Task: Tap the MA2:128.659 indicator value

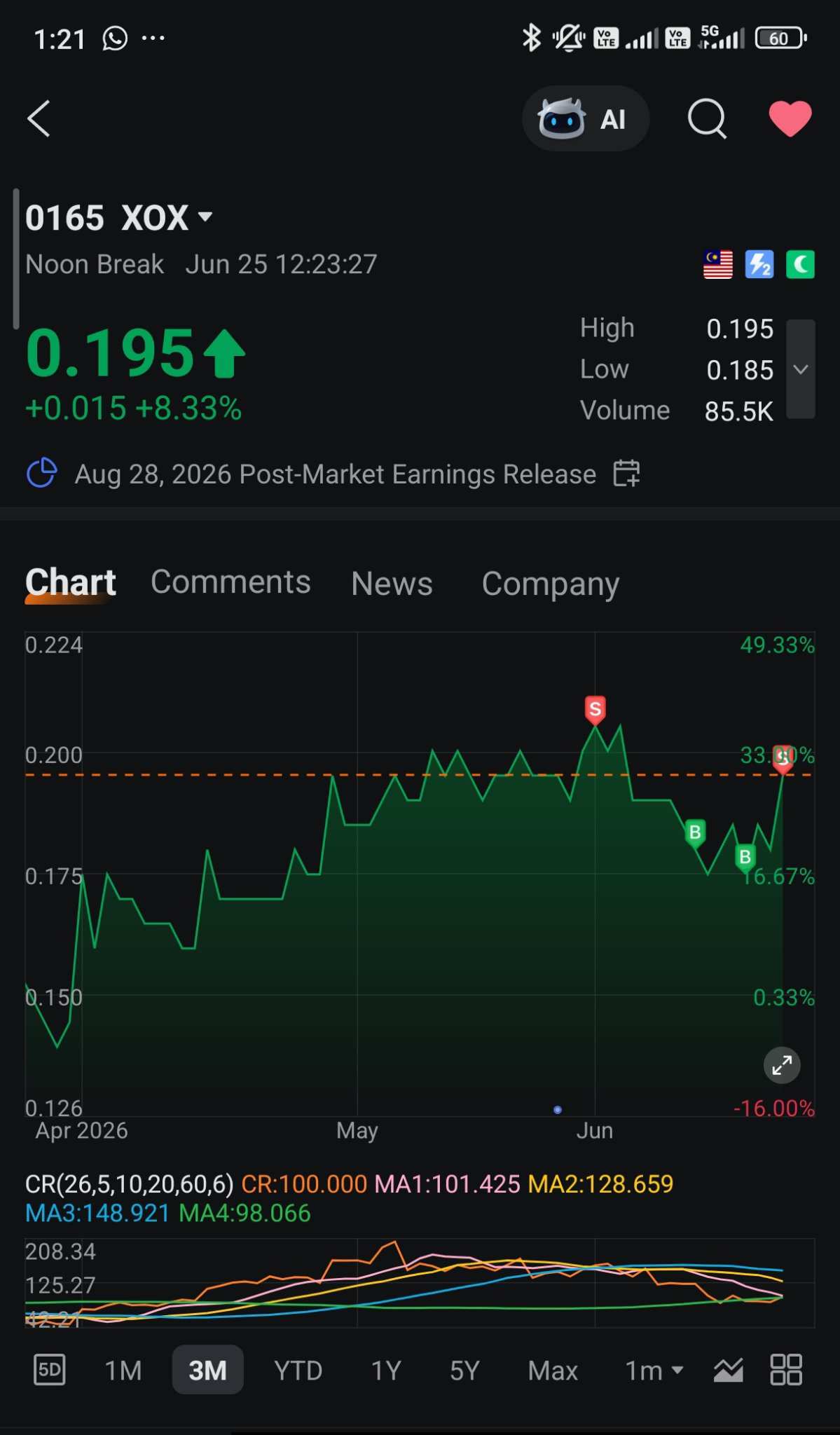Action: 600,1184
